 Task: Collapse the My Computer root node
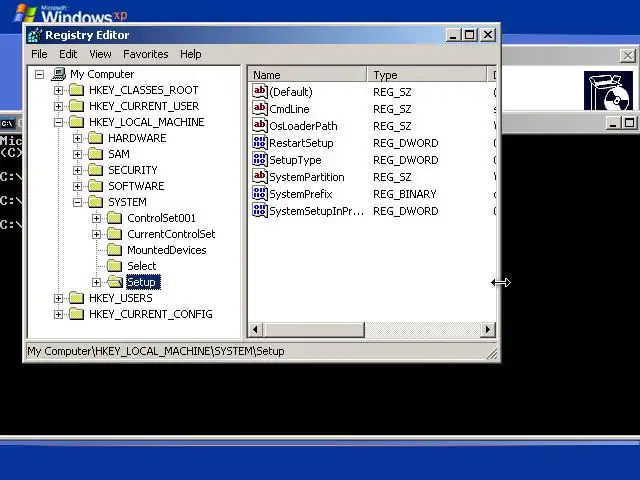(x=39, y=74)
